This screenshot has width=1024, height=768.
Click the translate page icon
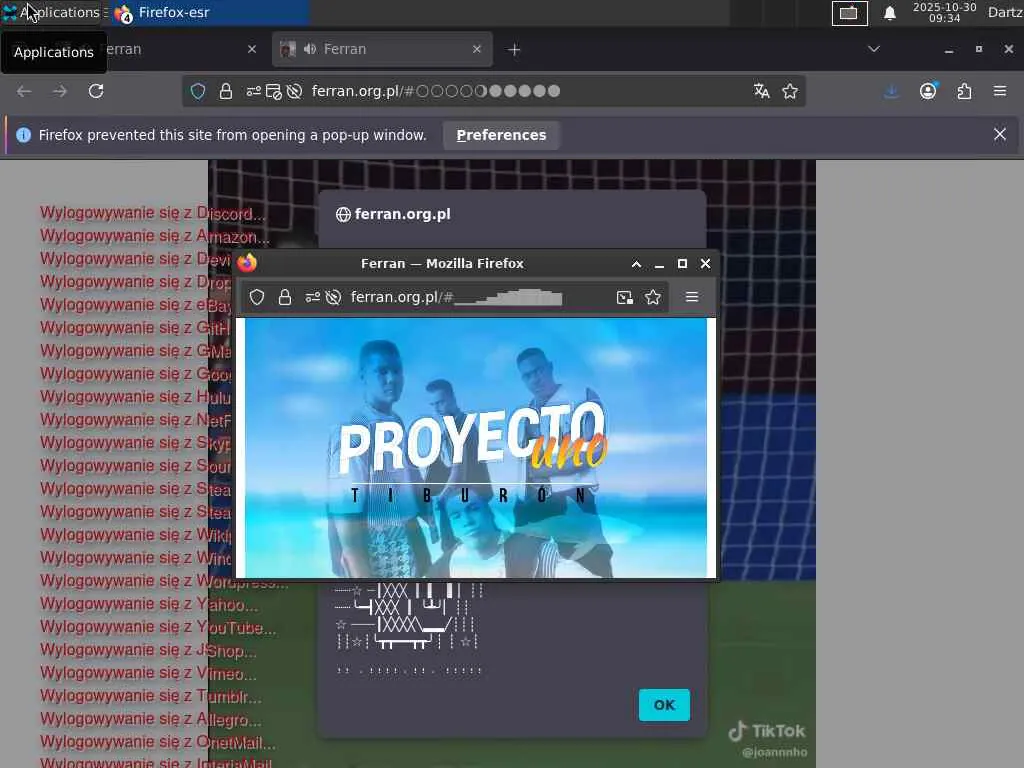(761, 91)
